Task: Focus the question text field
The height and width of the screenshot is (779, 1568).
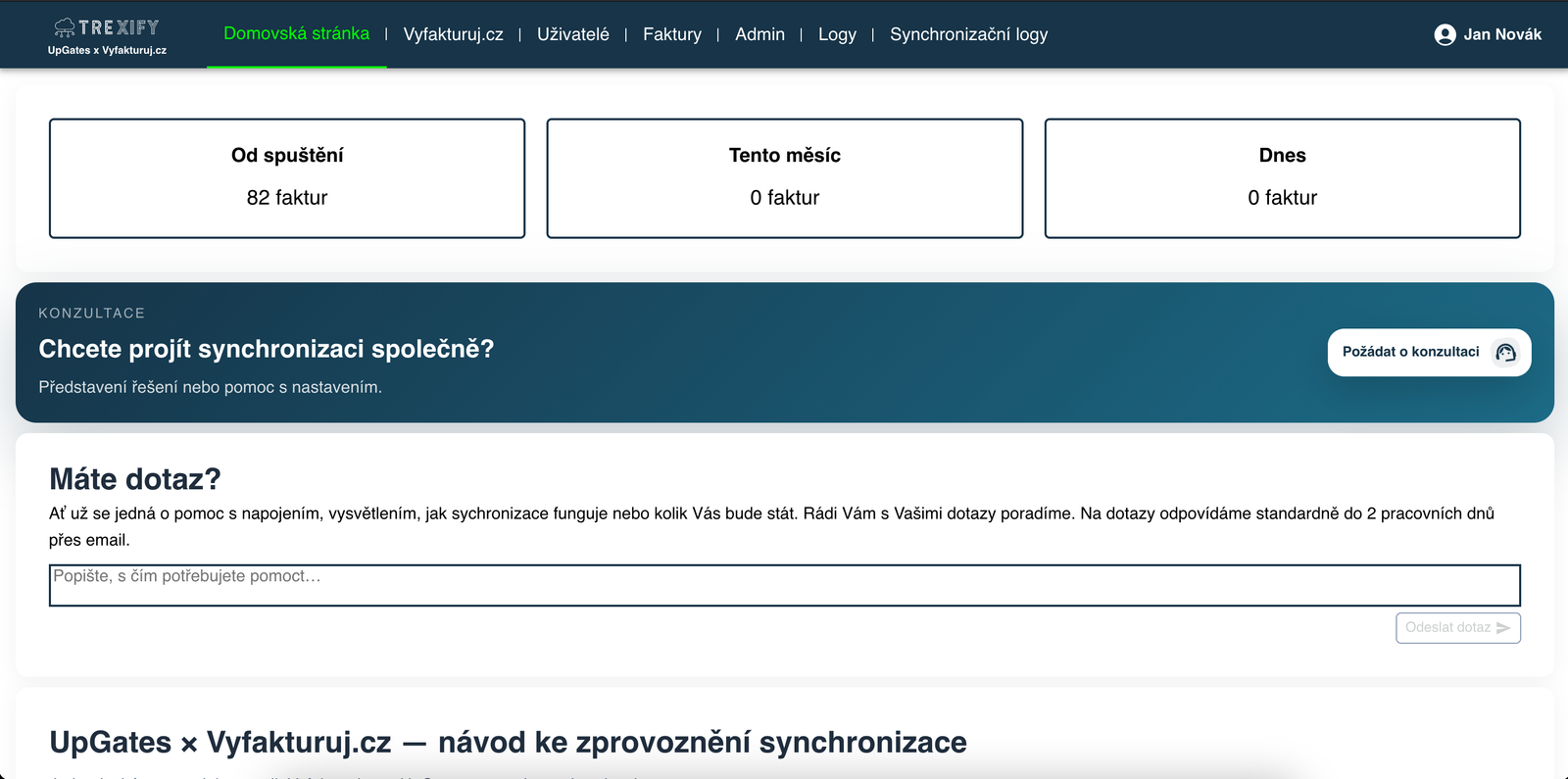Action: (785, 585)
